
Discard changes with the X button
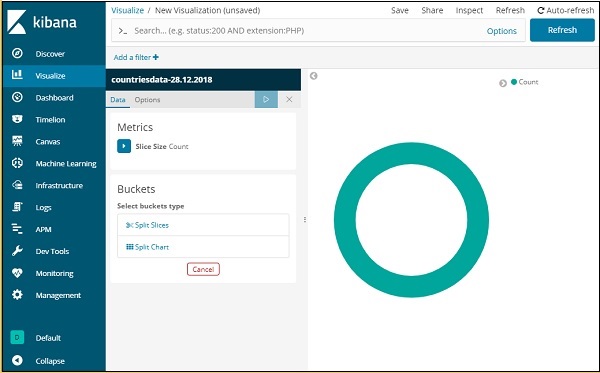[289, 99]
